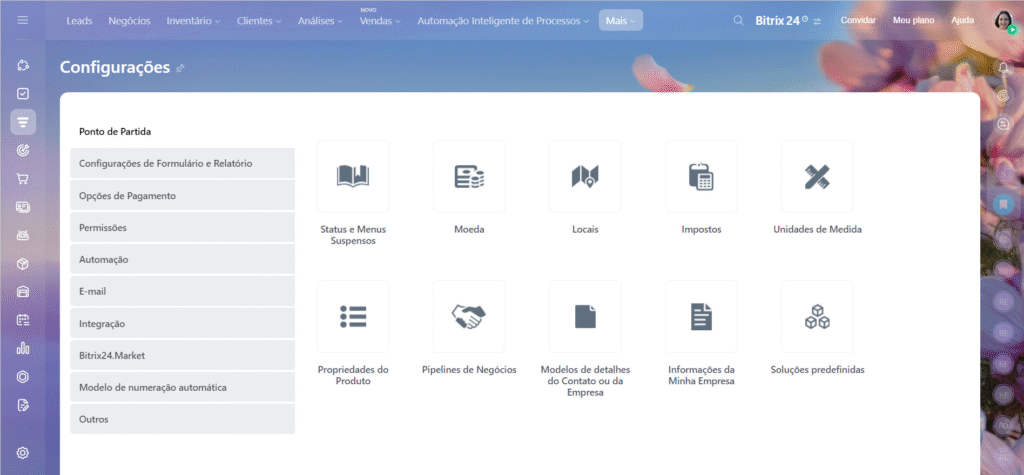Click the search magnifier icon in header
The image size is (1024, 475).
point(738,20)
